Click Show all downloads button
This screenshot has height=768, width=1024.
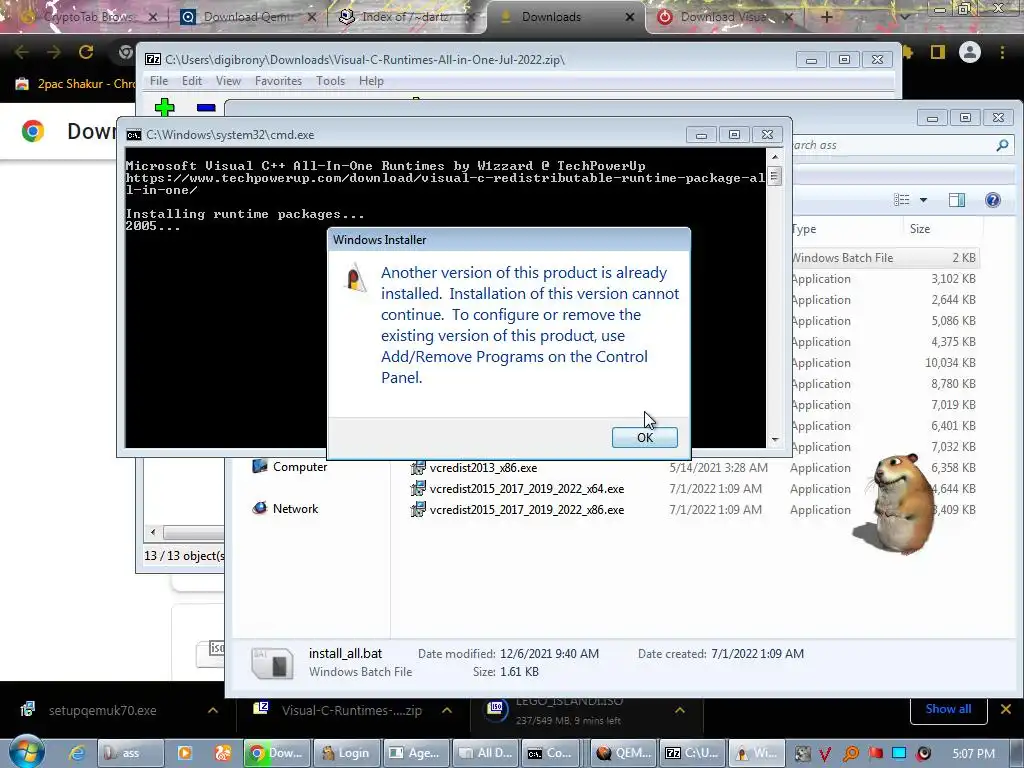[948, 709]
